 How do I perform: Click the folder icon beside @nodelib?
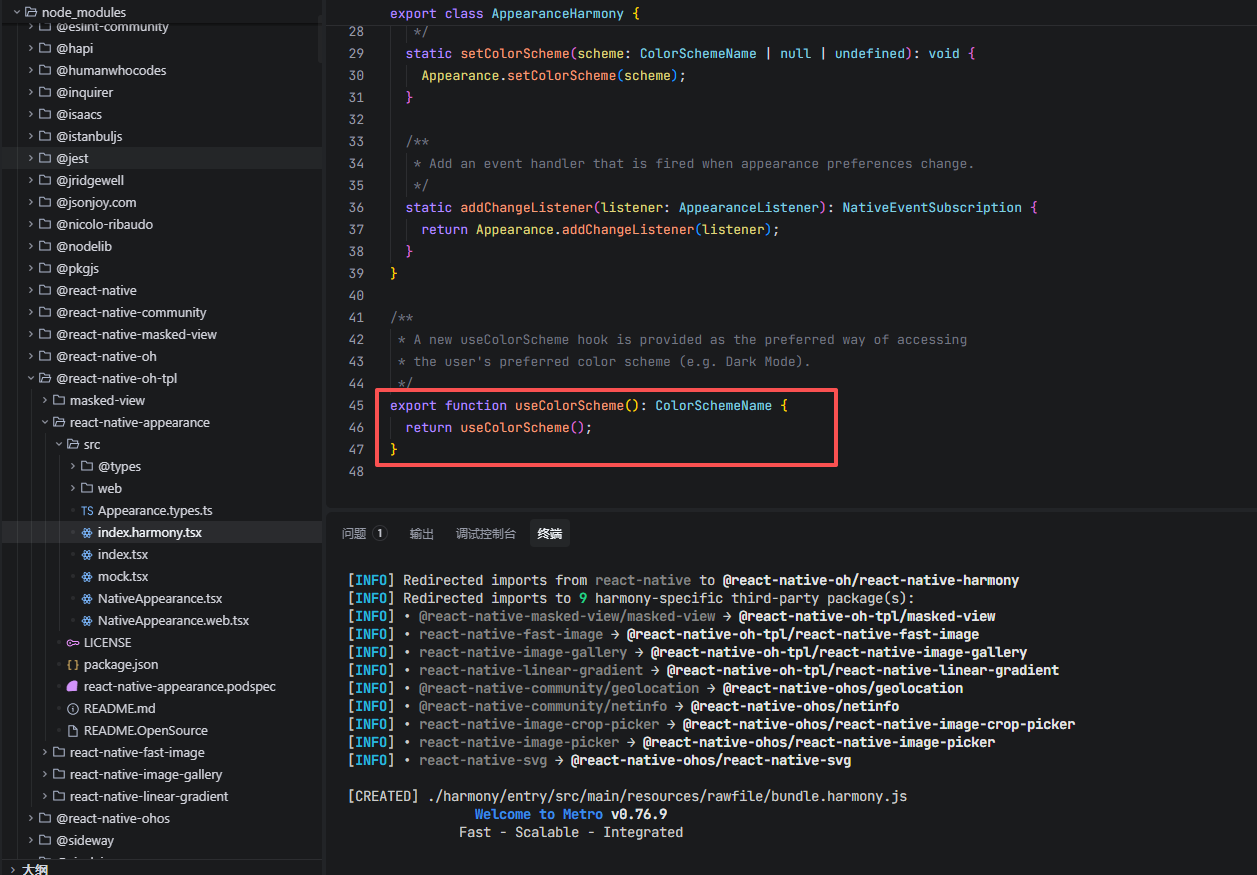tap(45, 246)
